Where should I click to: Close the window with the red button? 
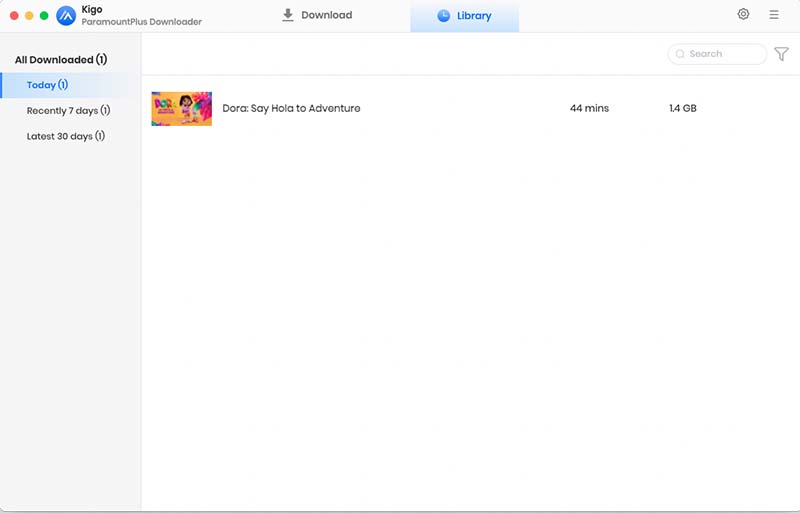[x=14, y=16]
